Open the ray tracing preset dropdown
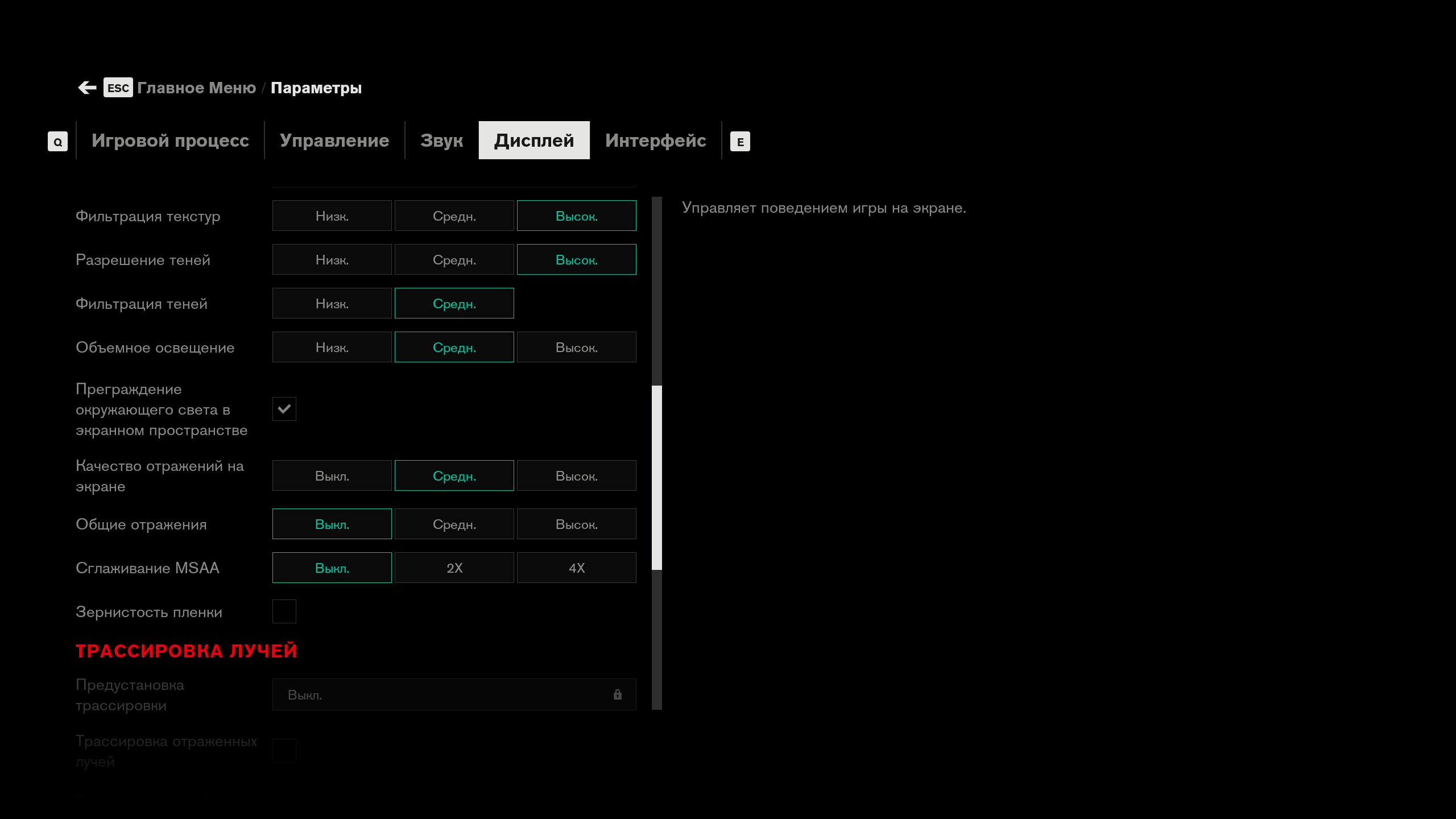 454,694
